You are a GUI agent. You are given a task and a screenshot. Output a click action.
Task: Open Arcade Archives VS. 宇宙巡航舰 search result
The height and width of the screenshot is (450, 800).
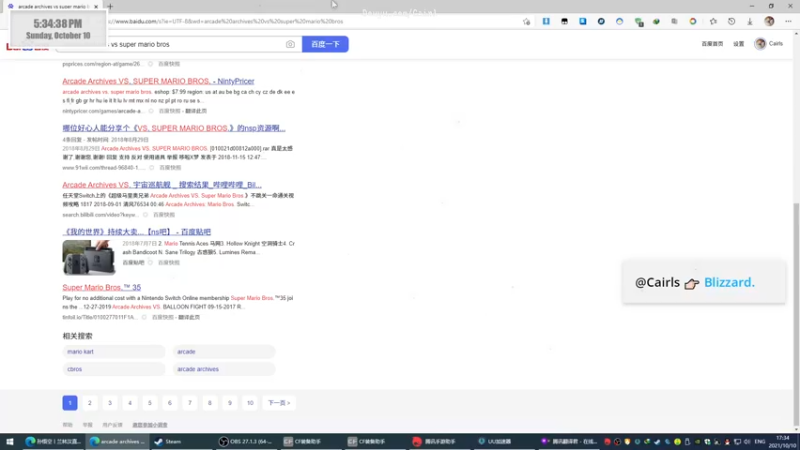point(162,185)
